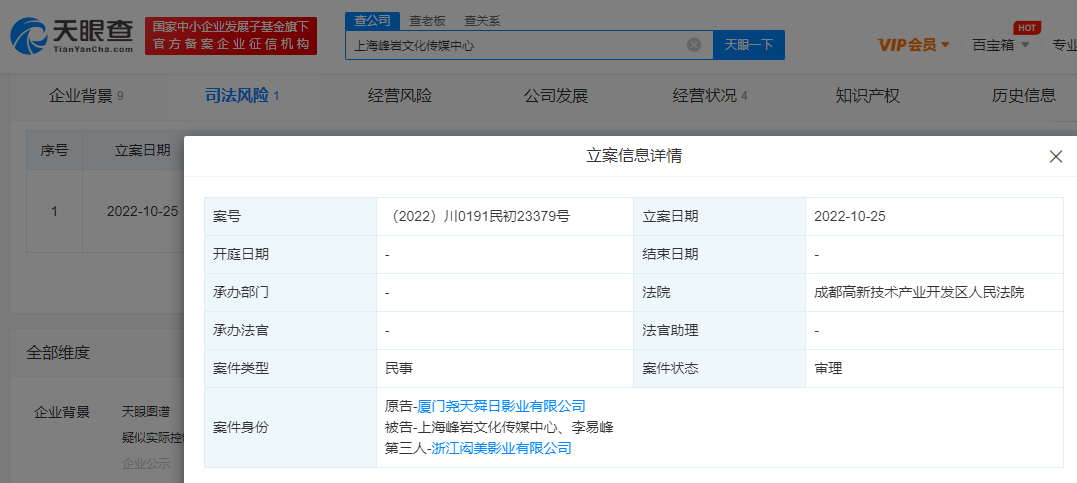Click the defendant line 上海峰岩文化传媒中心、李易峰
Viewport: 1077px width, 483px height.
[x=499, y=427]
